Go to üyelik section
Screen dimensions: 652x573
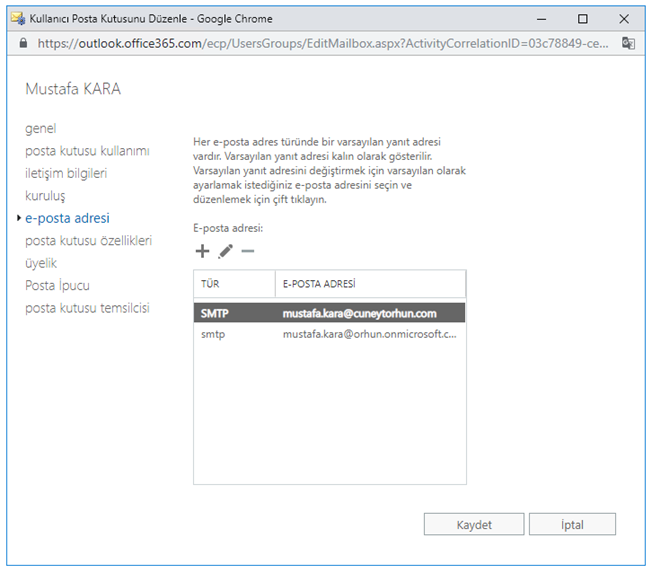point(41,263)
